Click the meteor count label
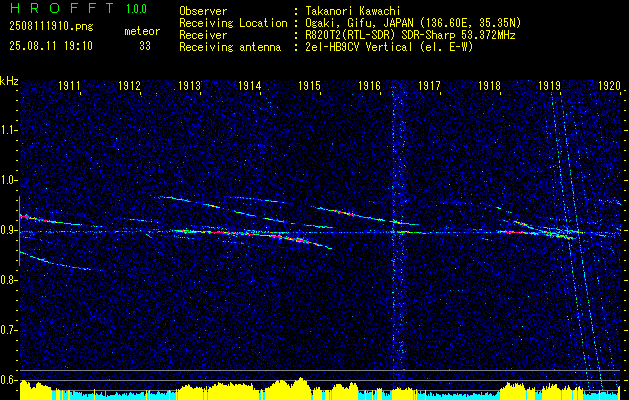 [142, 31]
